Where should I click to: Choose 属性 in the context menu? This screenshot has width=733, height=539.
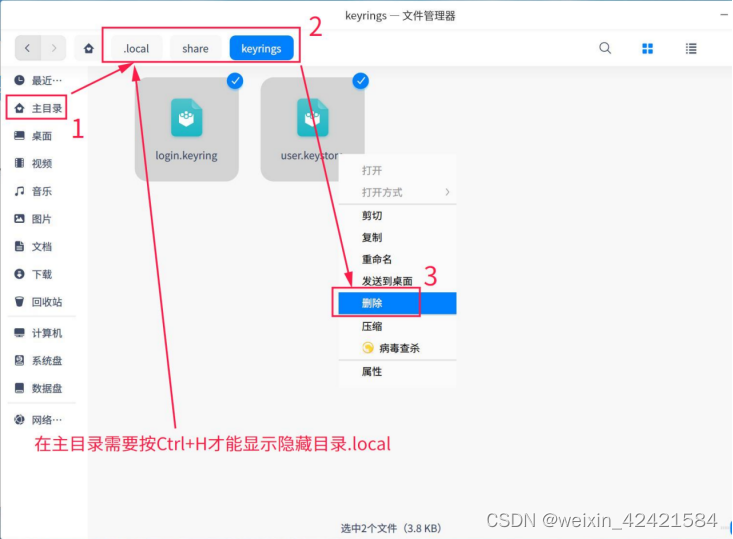397,372
